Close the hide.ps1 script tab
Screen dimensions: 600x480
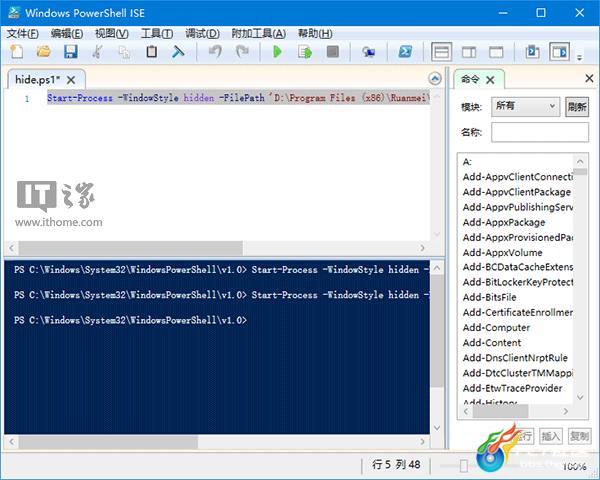[71, 80]
